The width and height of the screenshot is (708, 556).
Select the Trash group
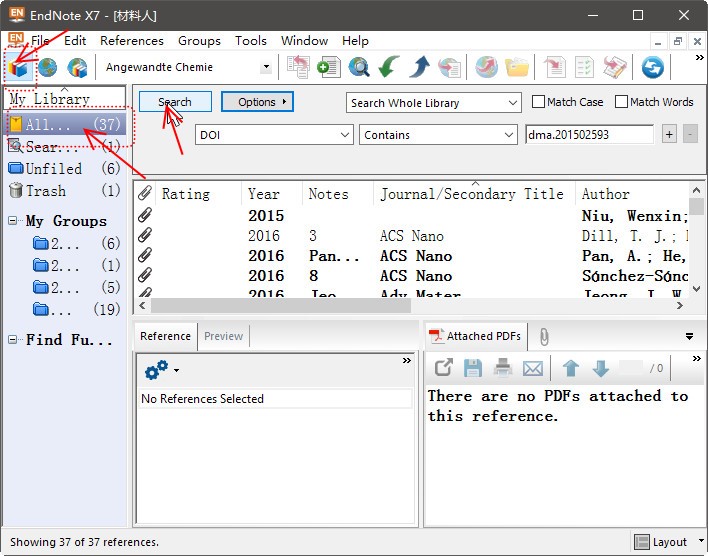(65, 191)
